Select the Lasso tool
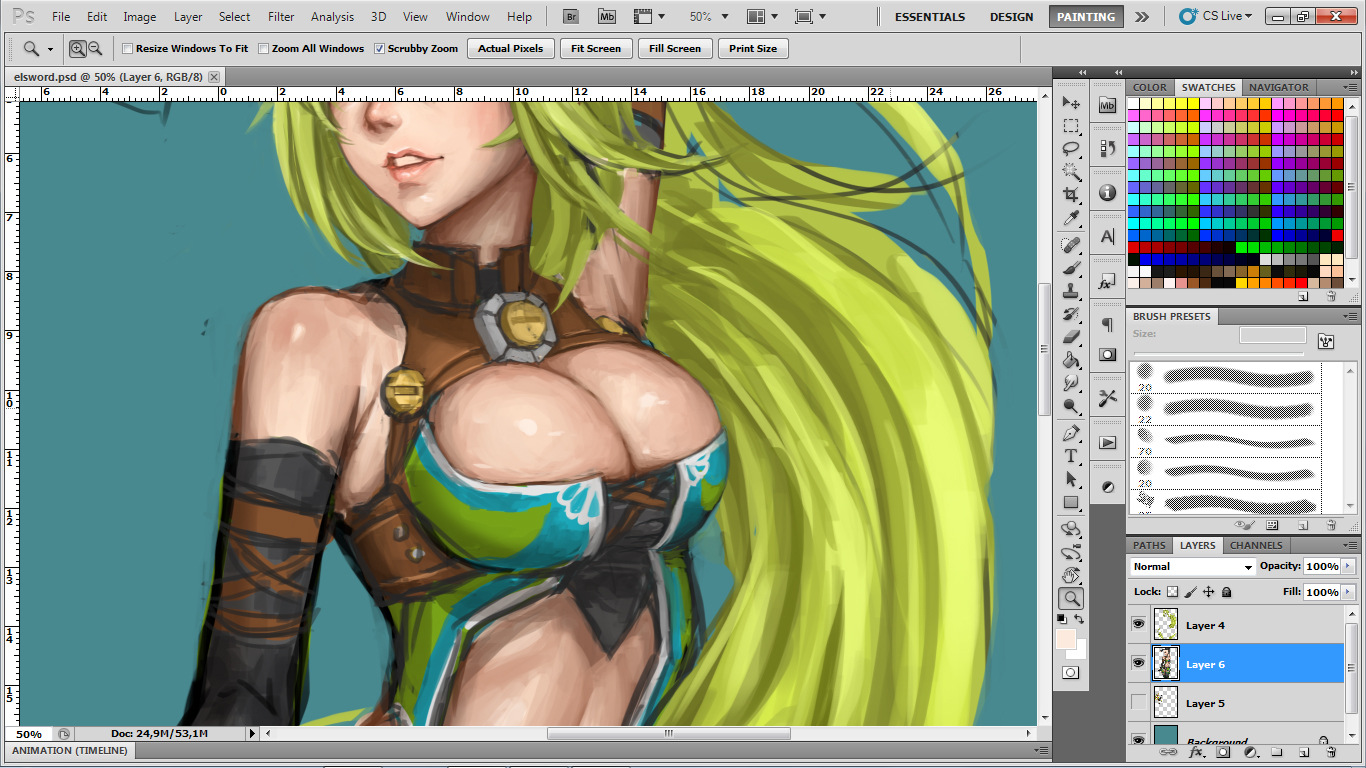The width and height of the screenshot is (1366, 768). 1071,149
